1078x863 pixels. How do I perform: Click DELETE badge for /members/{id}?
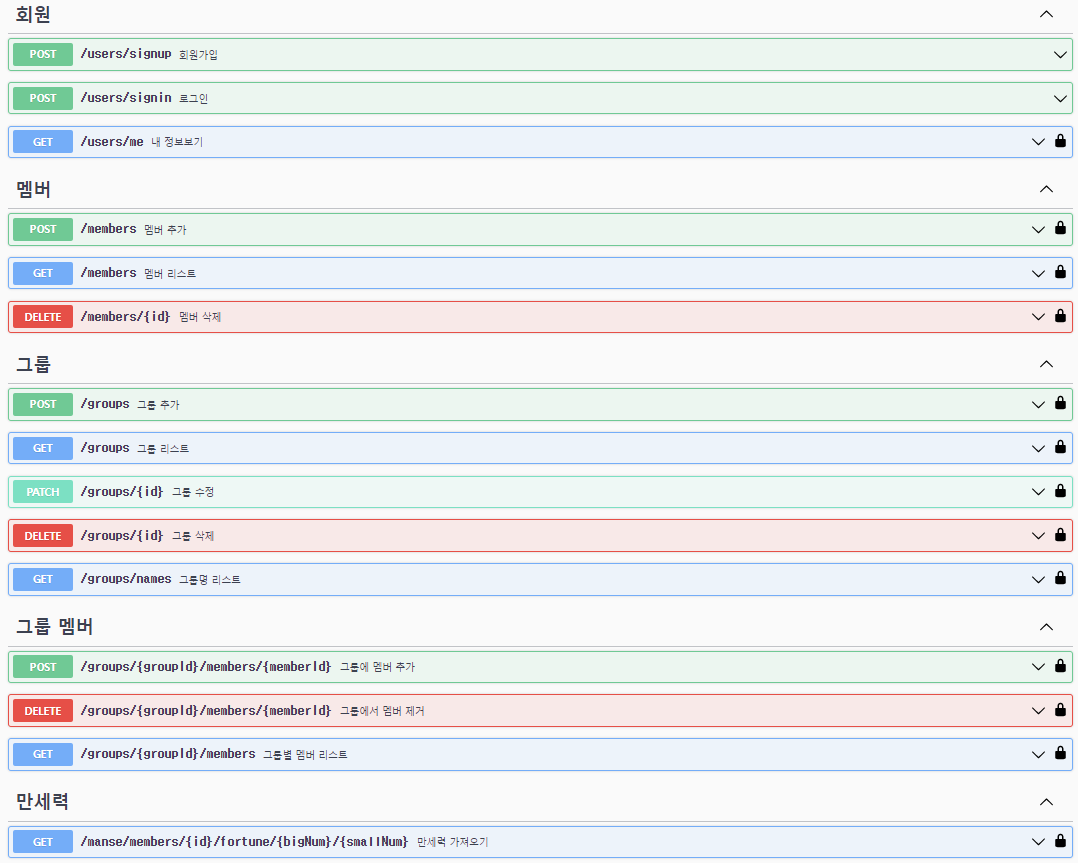coord(43,317)
